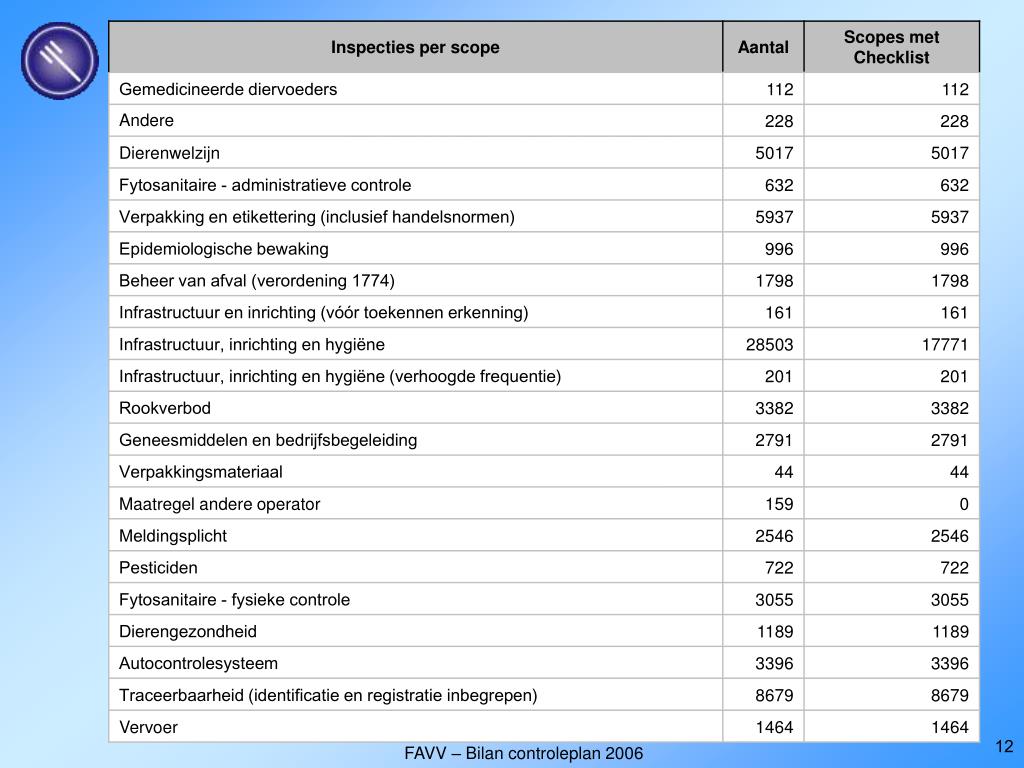Select 'Geneesmiddelen en bedrijfsbegeleiding' row label
Screen dimensions: 1024x768
point(268,440)
